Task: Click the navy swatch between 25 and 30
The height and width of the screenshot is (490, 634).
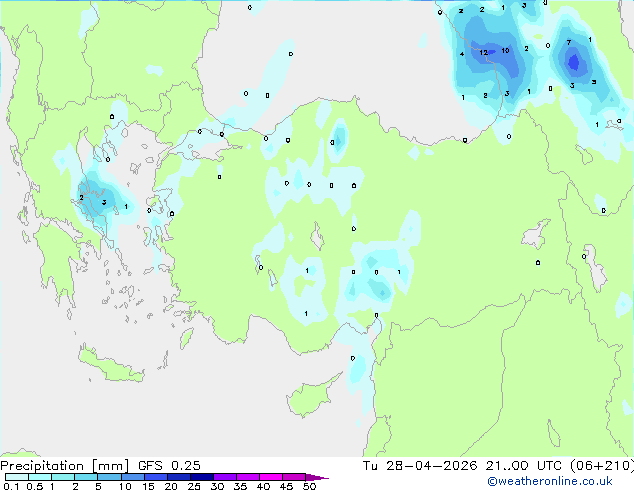Action: pyautogui.click(x=201, y=477)
